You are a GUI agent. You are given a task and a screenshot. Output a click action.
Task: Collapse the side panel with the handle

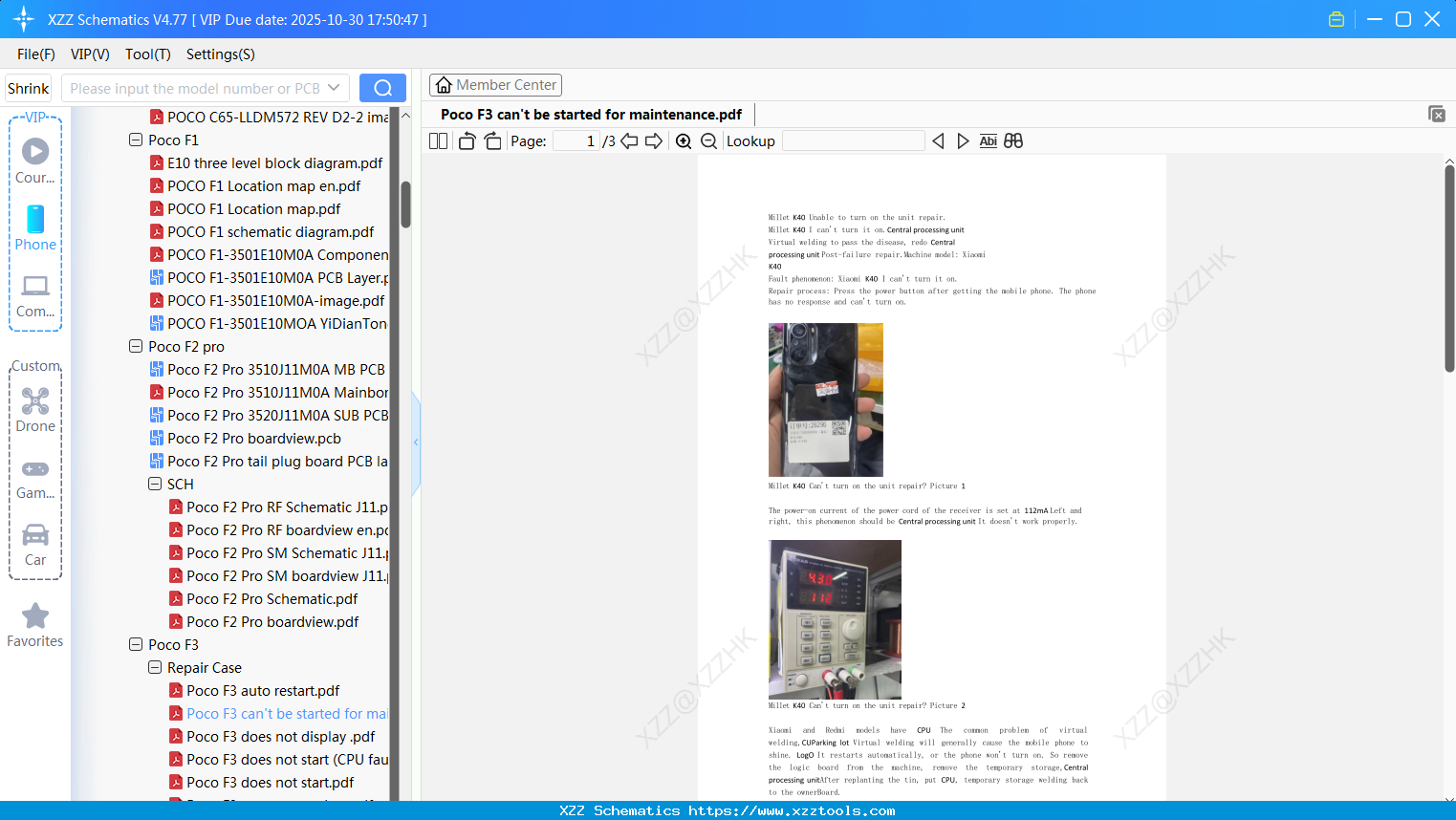(416, 442)
